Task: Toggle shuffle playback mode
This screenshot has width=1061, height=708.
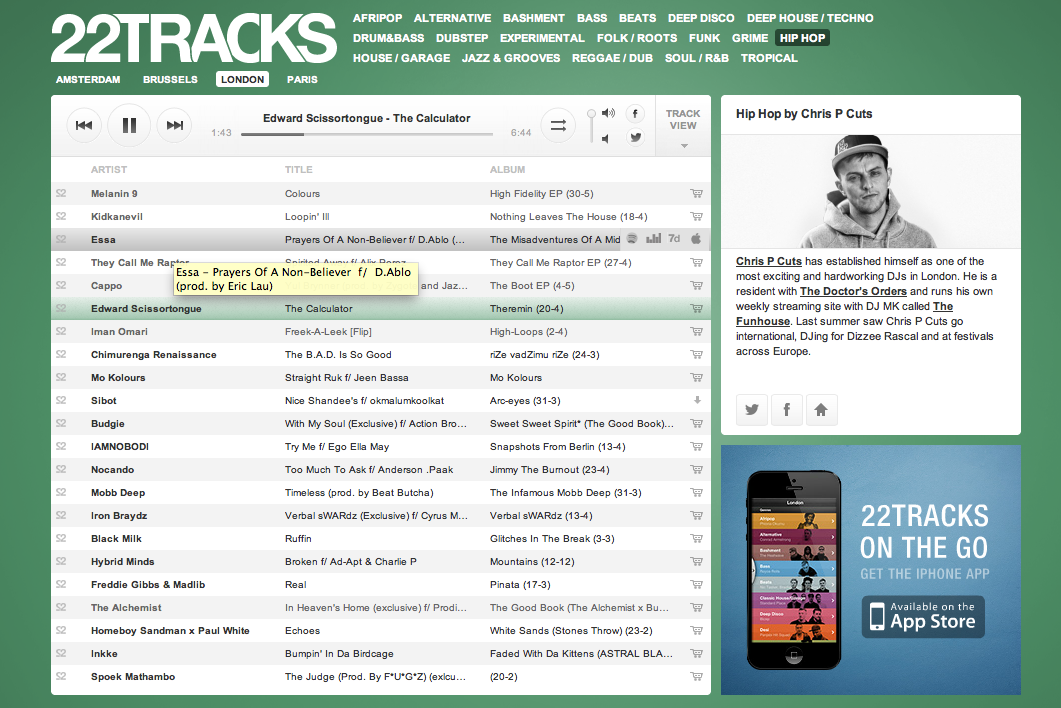Action: pyautogui.click(x=558, y=125)
